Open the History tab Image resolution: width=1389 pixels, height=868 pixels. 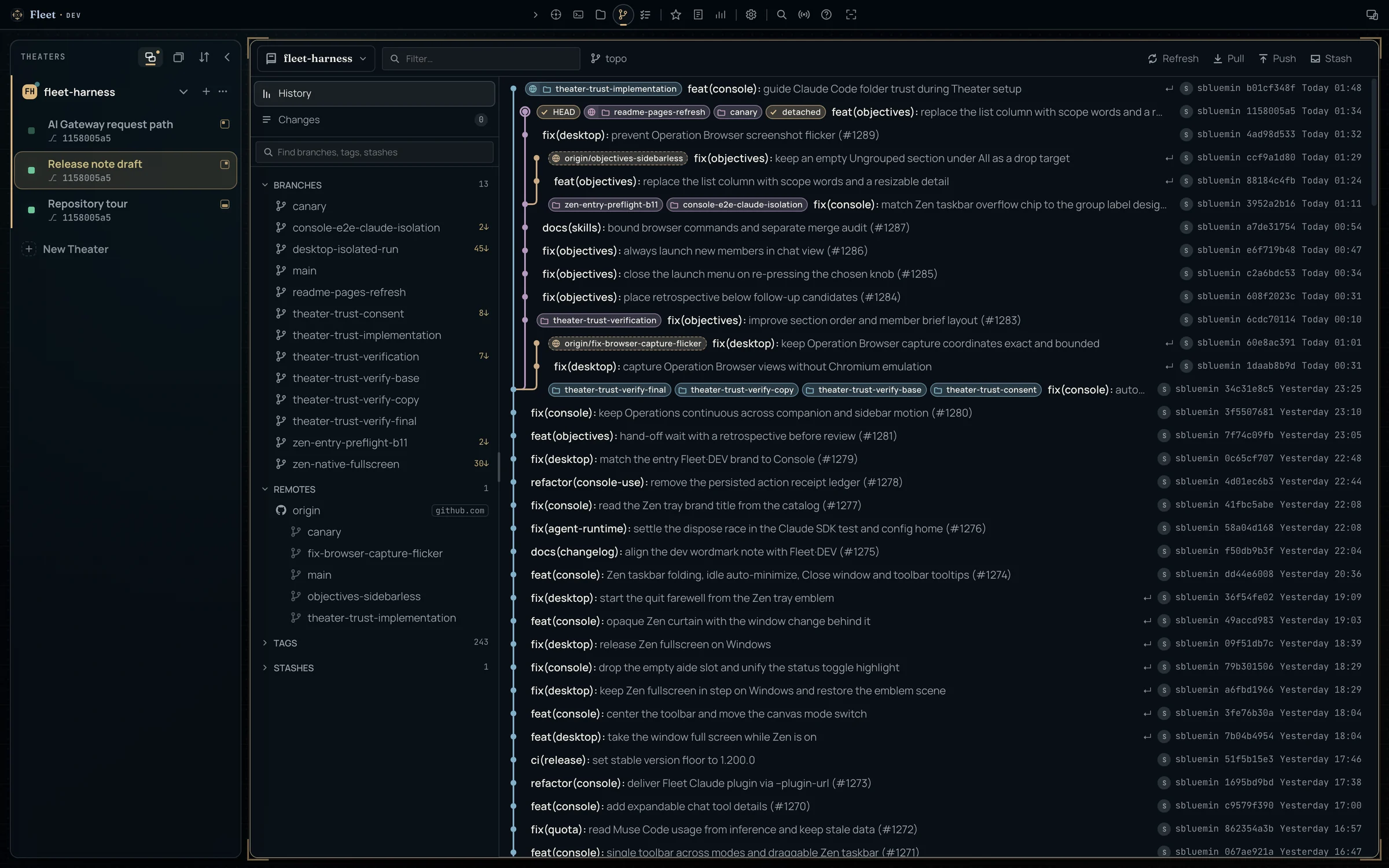(374, 94)
